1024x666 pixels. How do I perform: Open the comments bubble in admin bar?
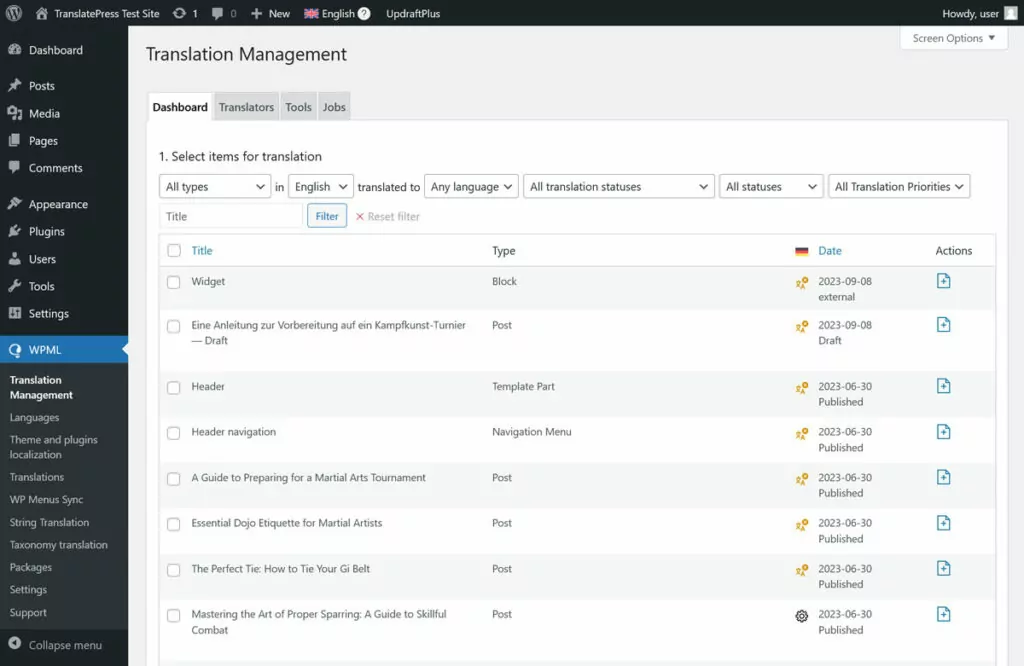click(223, 13)
